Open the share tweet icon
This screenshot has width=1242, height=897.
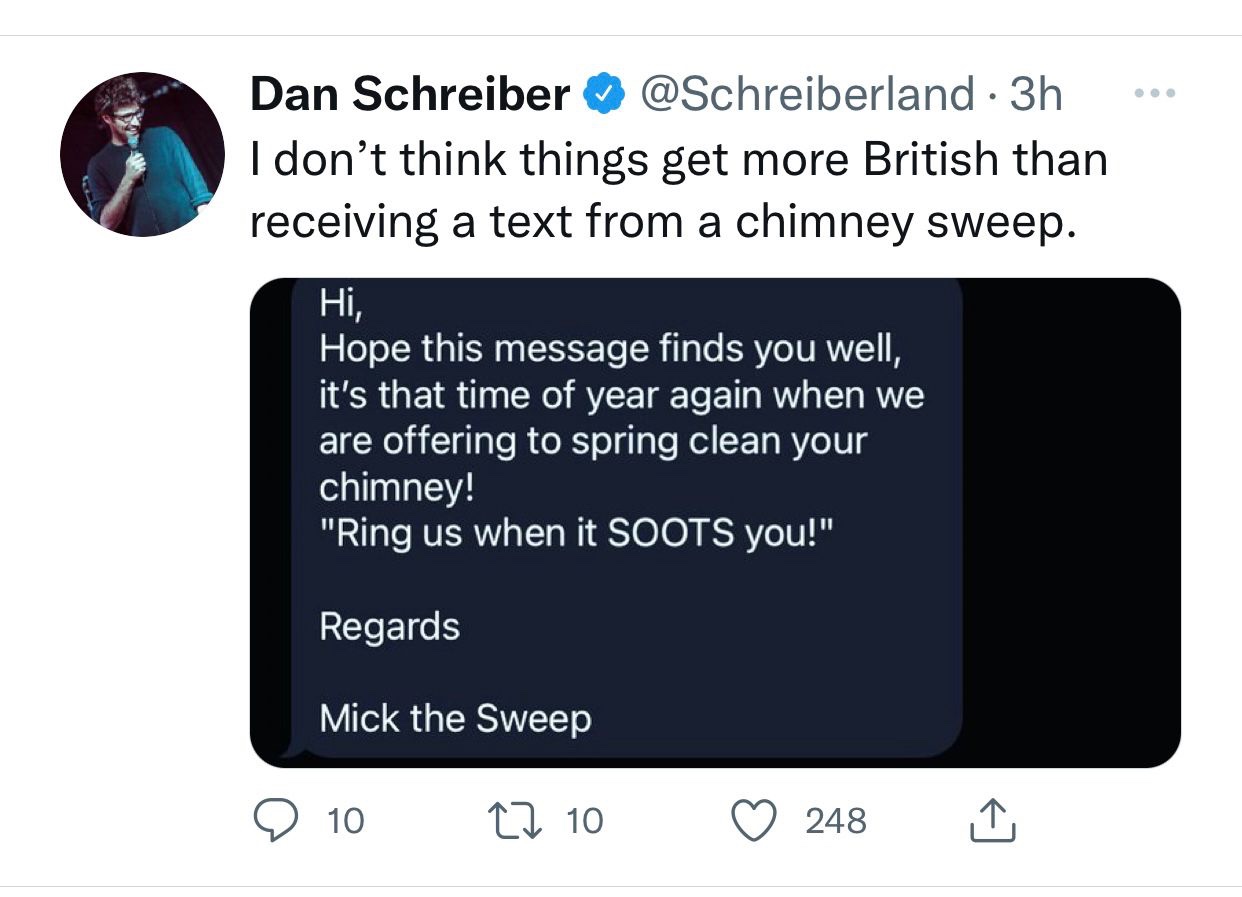coord(993,819)
